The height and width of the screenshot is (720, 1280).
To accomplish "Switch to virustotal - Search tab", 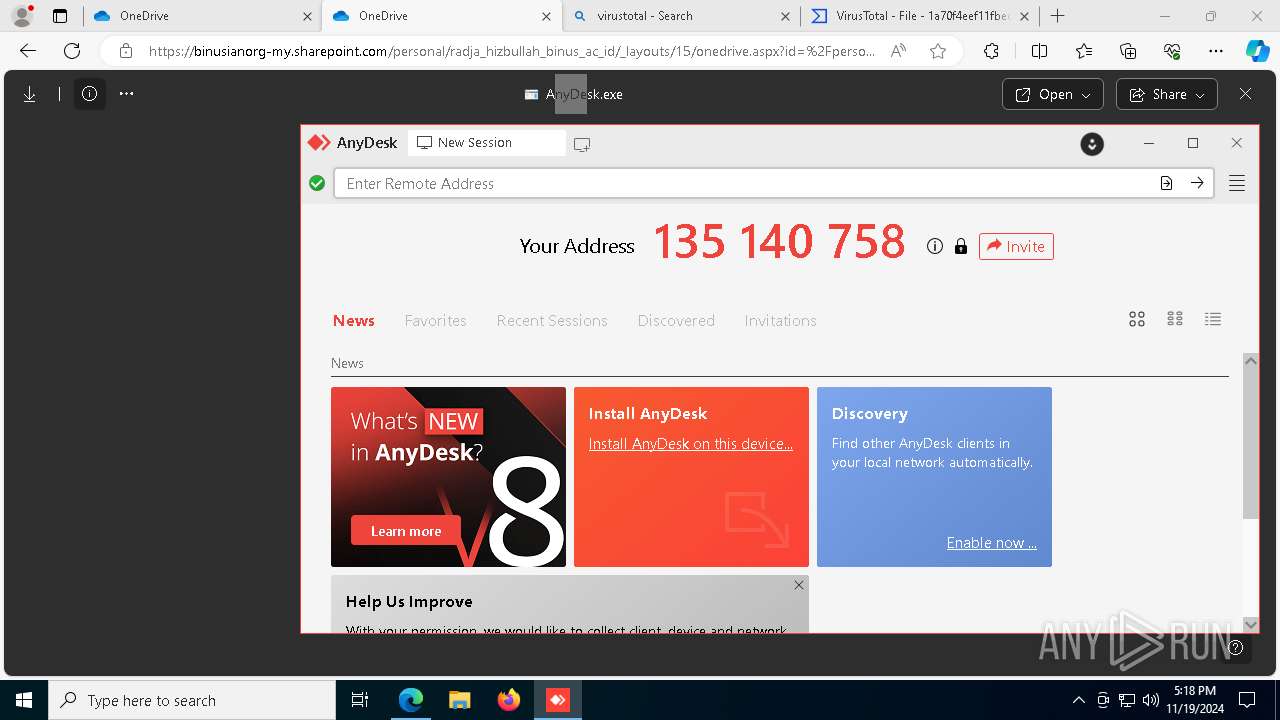I will pyautogui.click(x=680, y=16).
